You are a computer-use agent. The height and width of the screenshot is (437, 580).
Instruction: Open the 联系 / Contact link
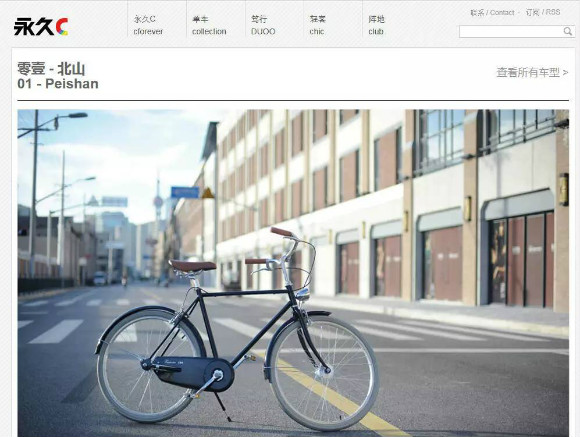tap(492, 13)
